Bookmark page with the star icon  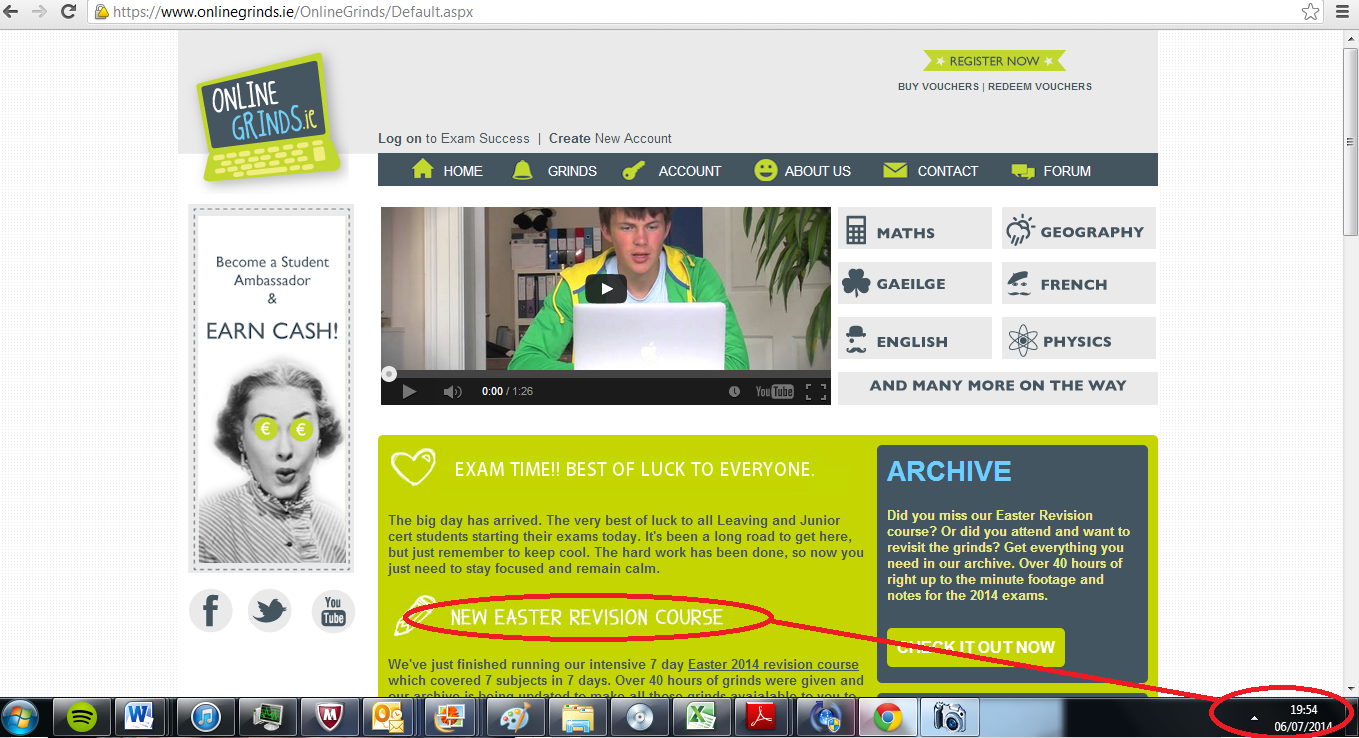coord(1310,12)
